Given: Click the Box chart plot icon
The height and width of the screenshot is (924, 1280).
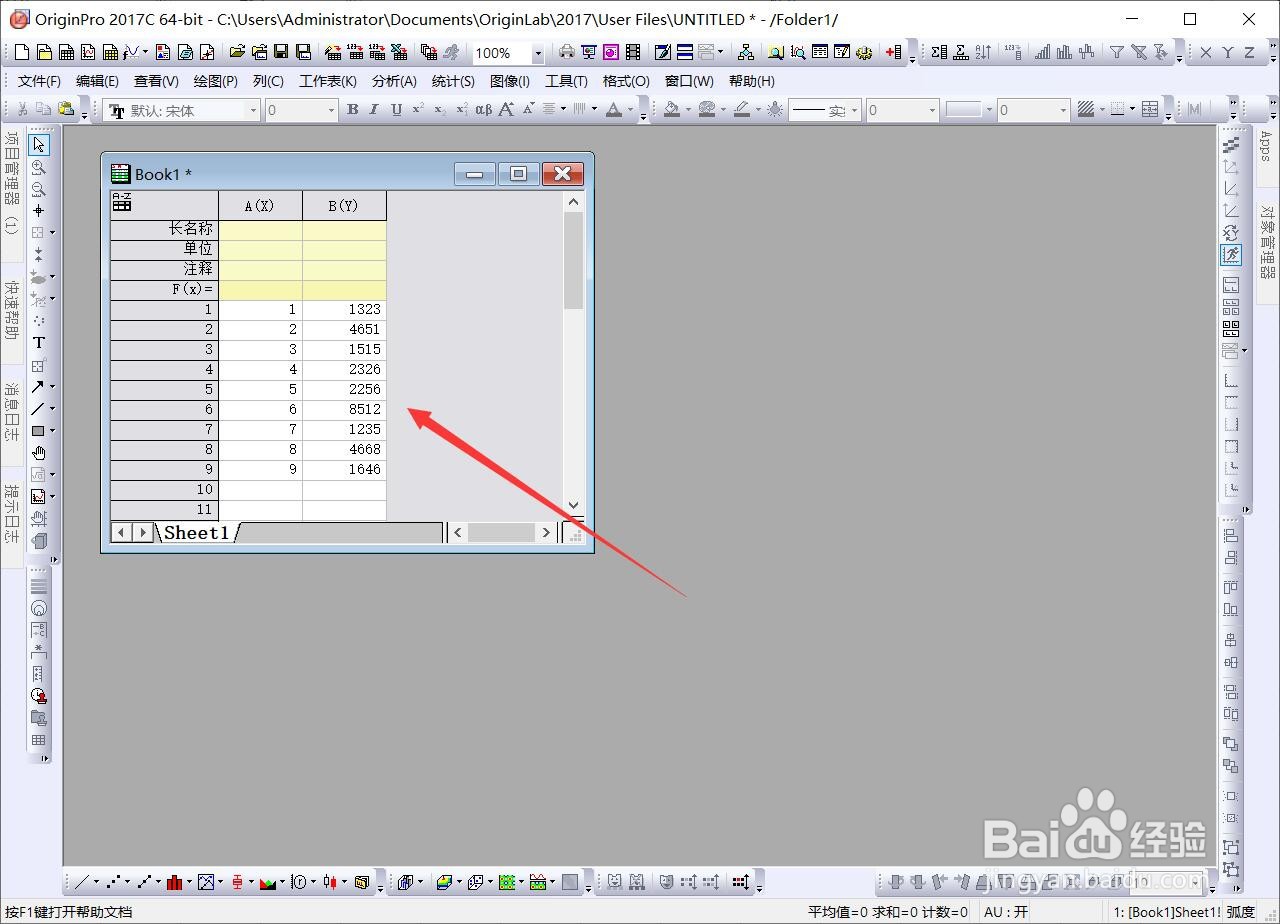Looking at the screenshot, I should click(x=237, y=882).
